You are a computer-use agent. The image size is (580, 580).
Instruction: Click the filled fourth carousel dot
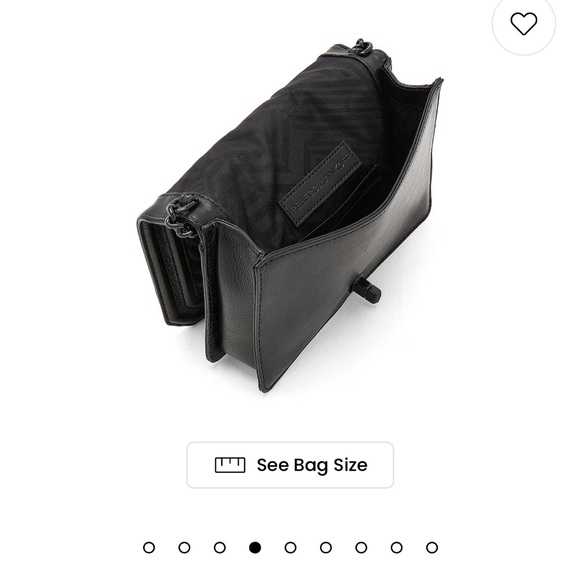[255, 547]
